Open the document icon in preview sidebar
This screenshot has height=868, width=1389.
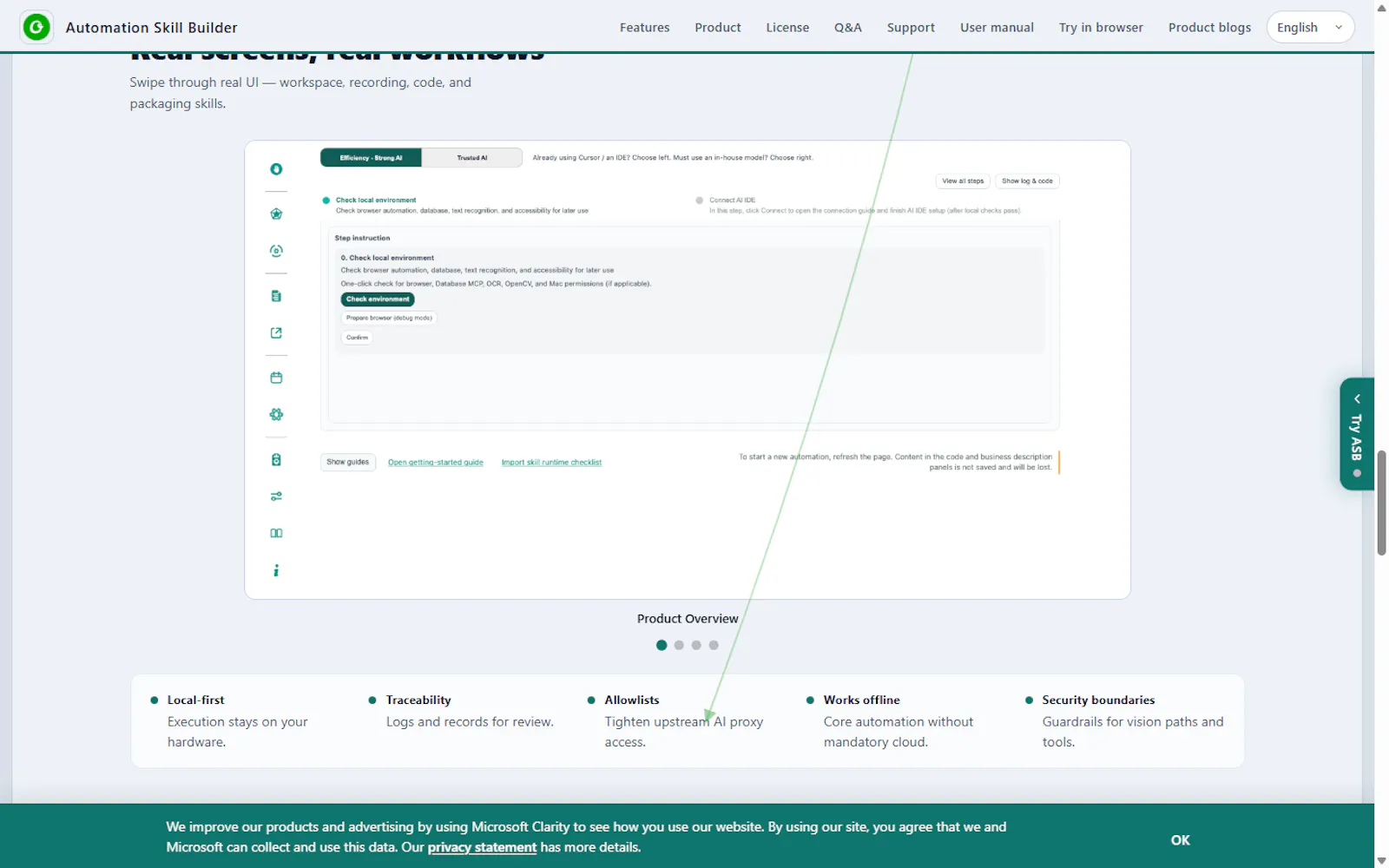point(276,296)
